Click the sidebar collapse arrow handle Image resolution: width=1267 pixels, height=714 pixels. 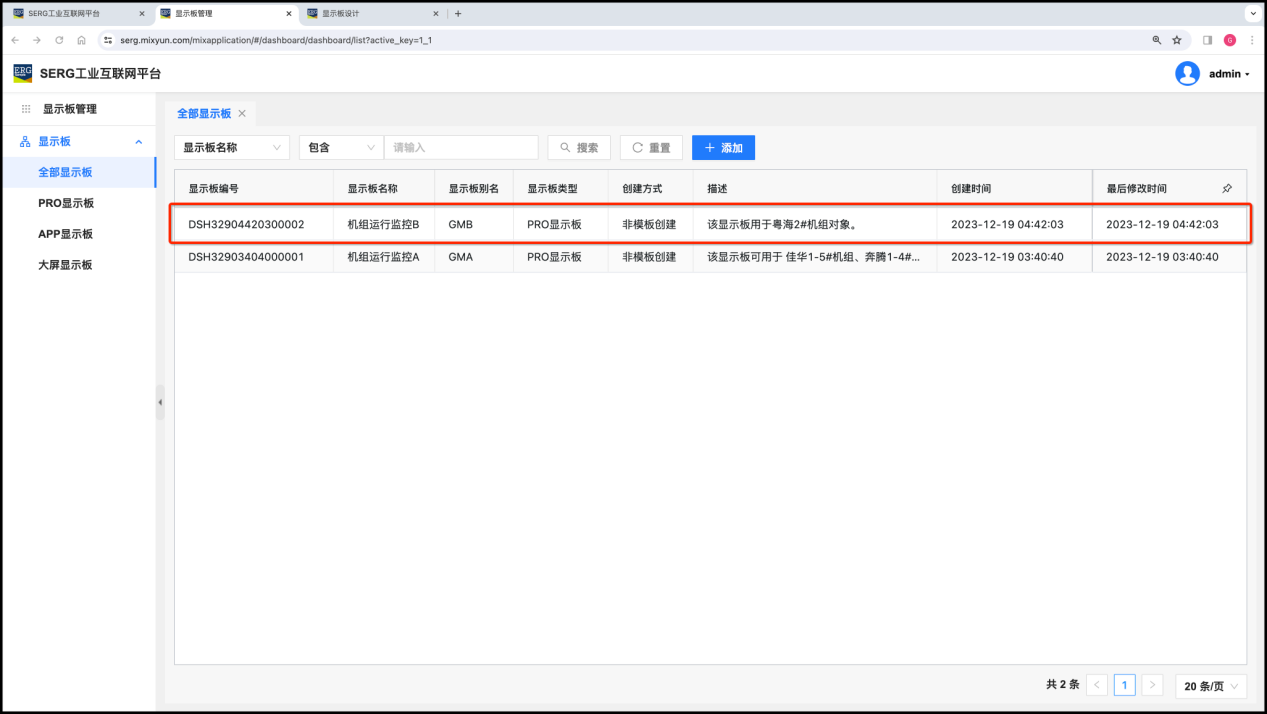coord(160,402)
